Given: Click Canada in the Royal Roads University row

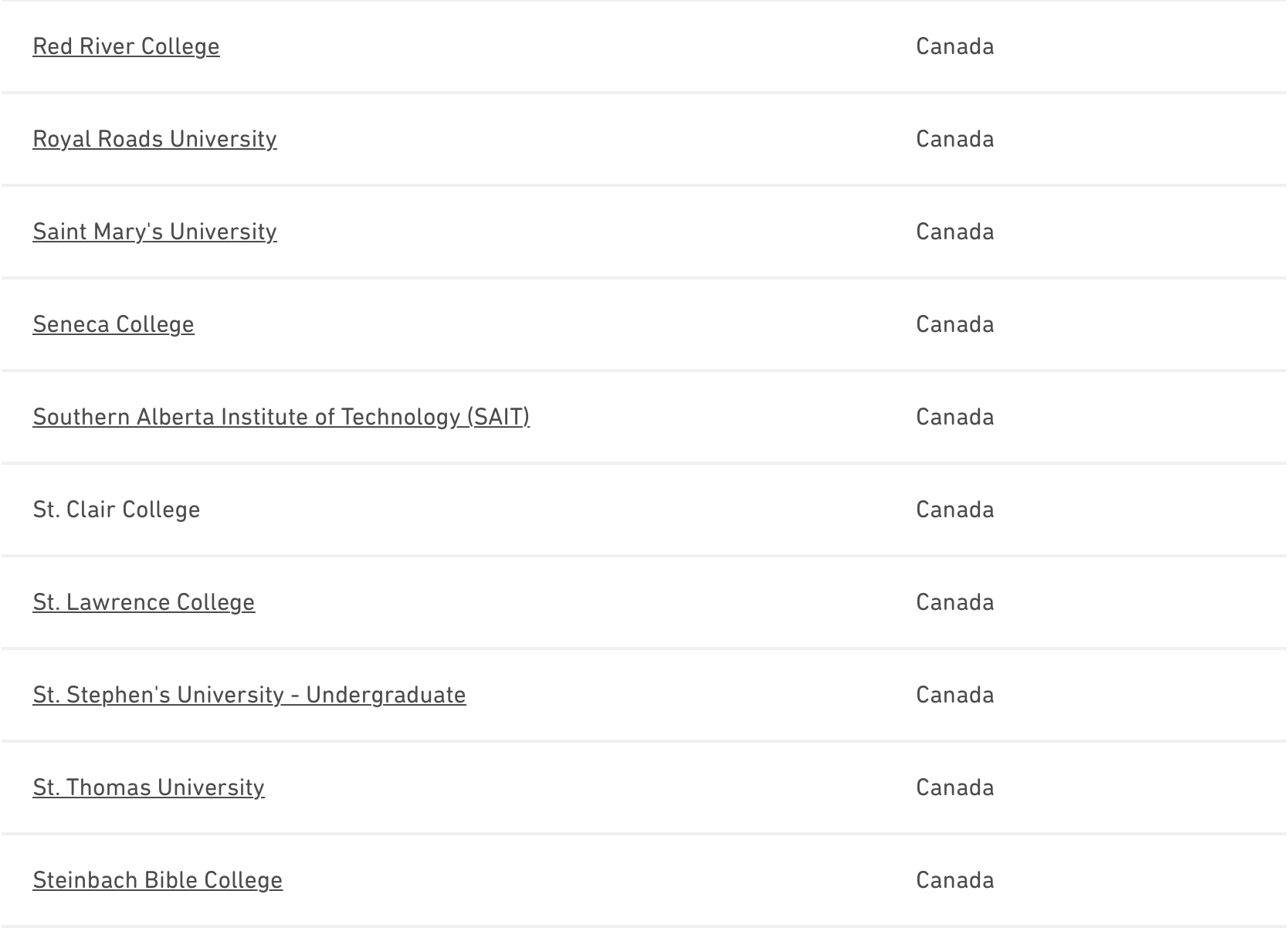Looking at the screenshot, I should pyautogui.click(x=954, y=139).
